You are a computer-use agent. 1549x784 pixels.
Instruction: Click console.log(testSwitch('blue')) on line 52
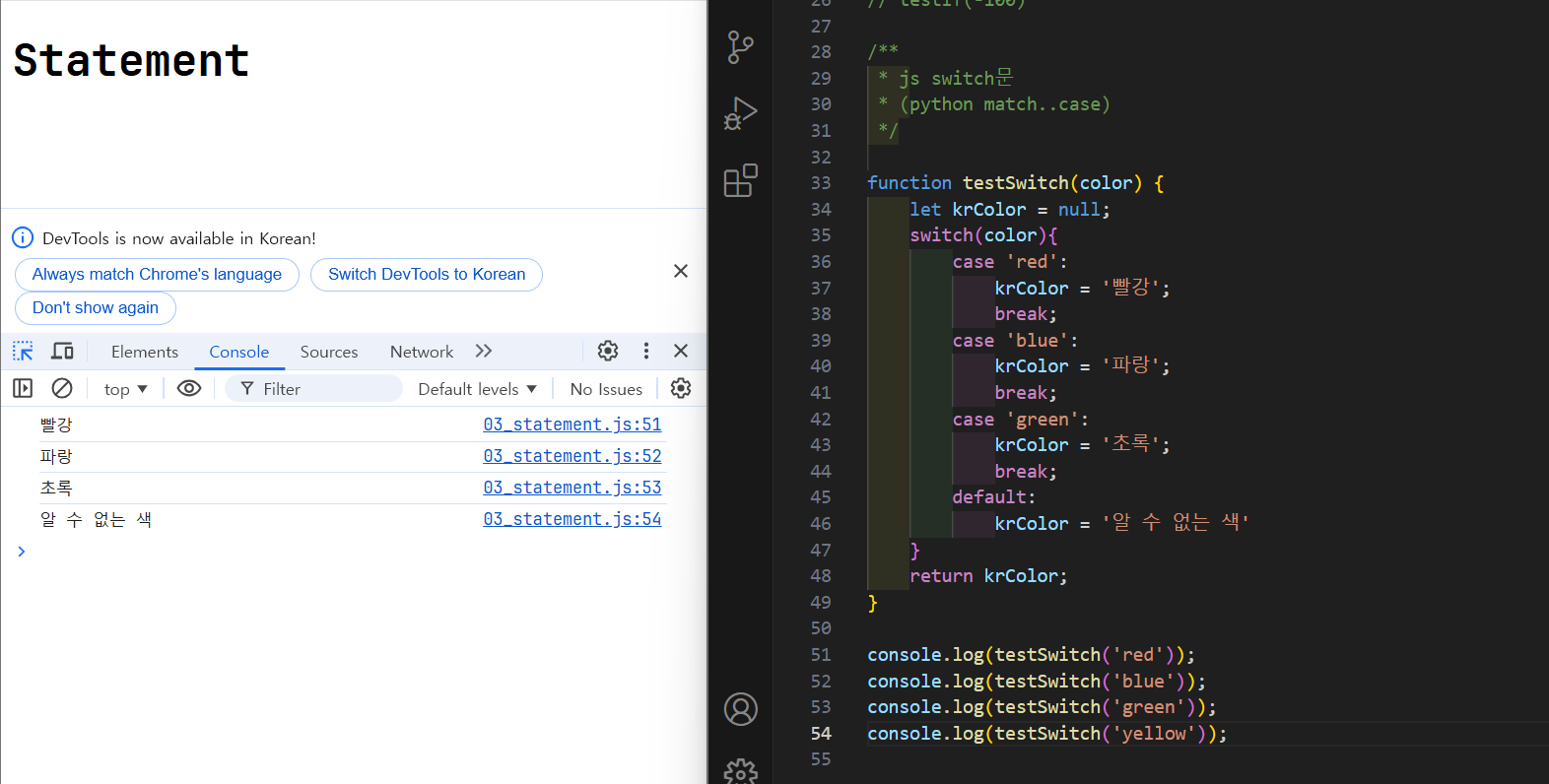(1037, 682)
